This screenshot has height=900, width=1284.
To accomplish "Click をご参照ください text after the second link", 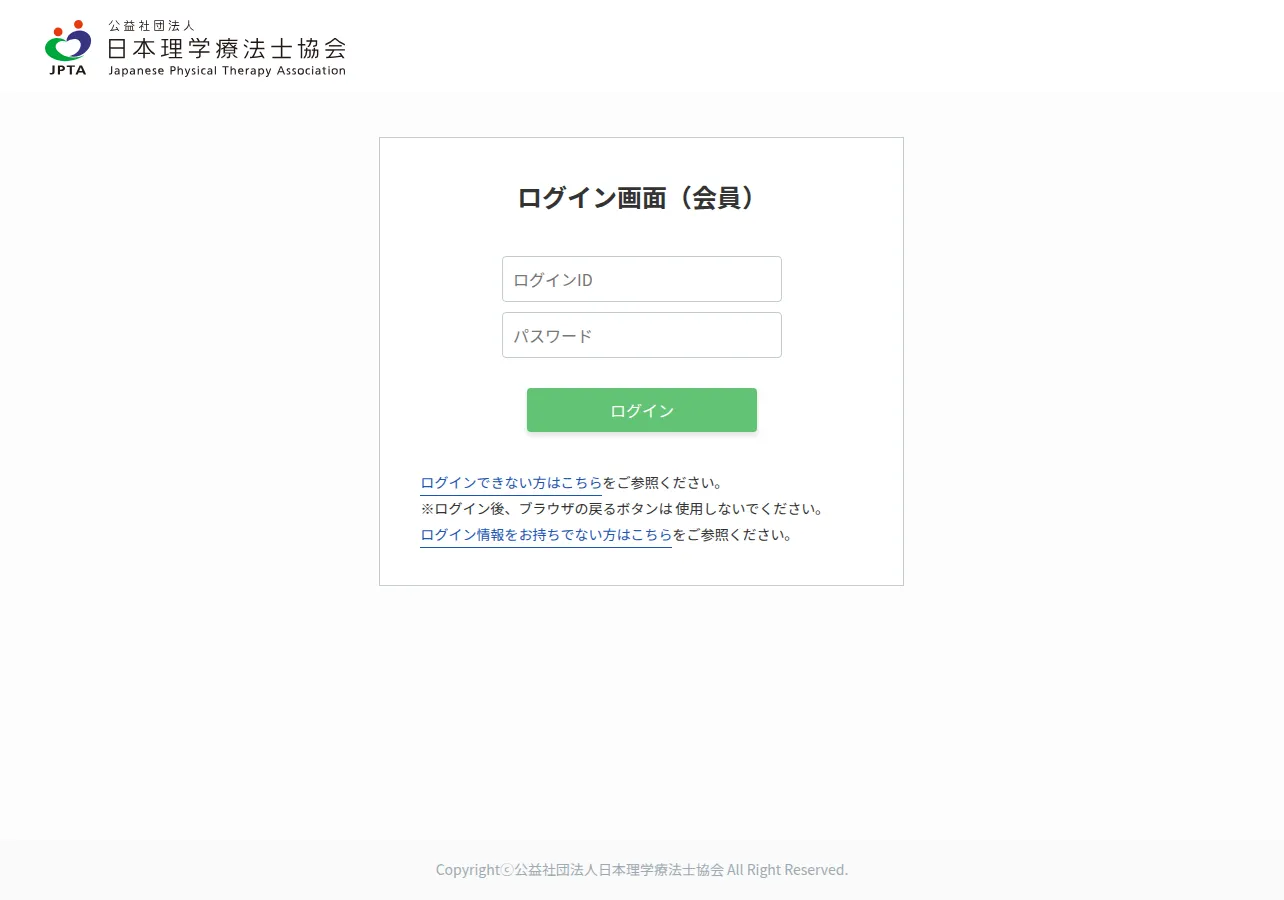I will tap(732, 535).
